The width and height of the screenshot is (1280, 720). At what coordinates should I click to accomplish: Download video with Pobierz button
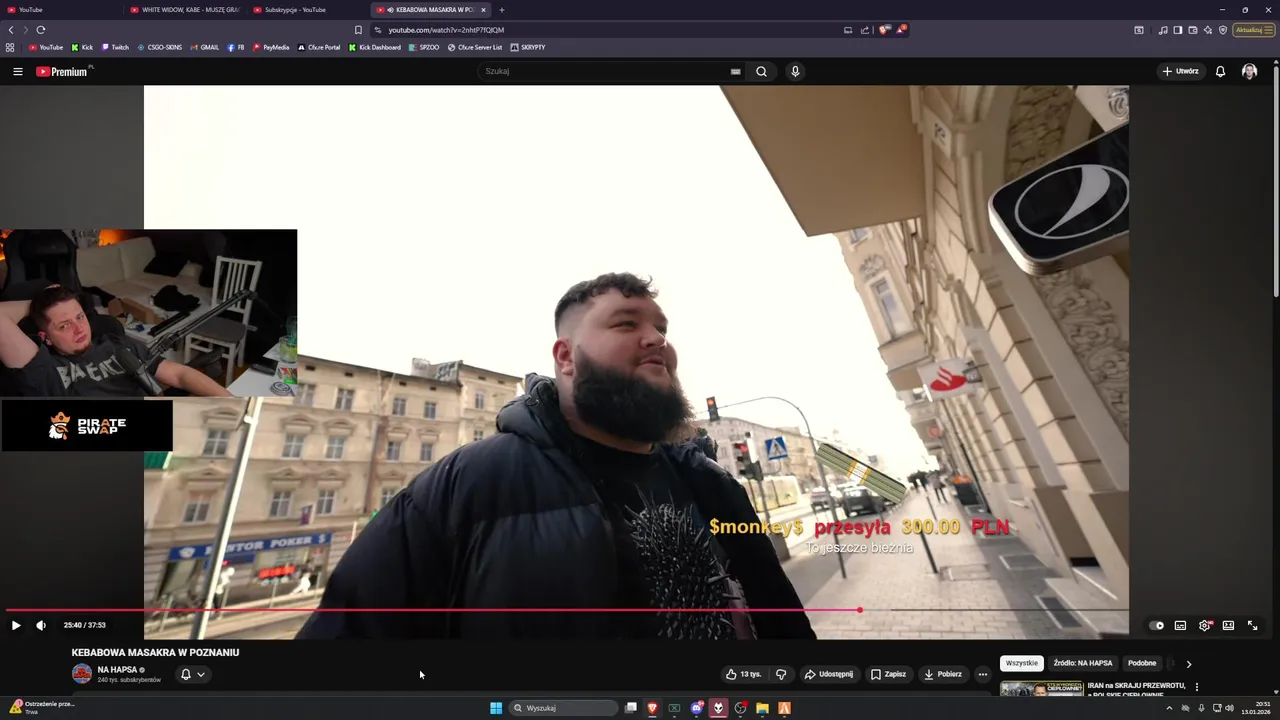pyautogui.click(x=943, y=674)
